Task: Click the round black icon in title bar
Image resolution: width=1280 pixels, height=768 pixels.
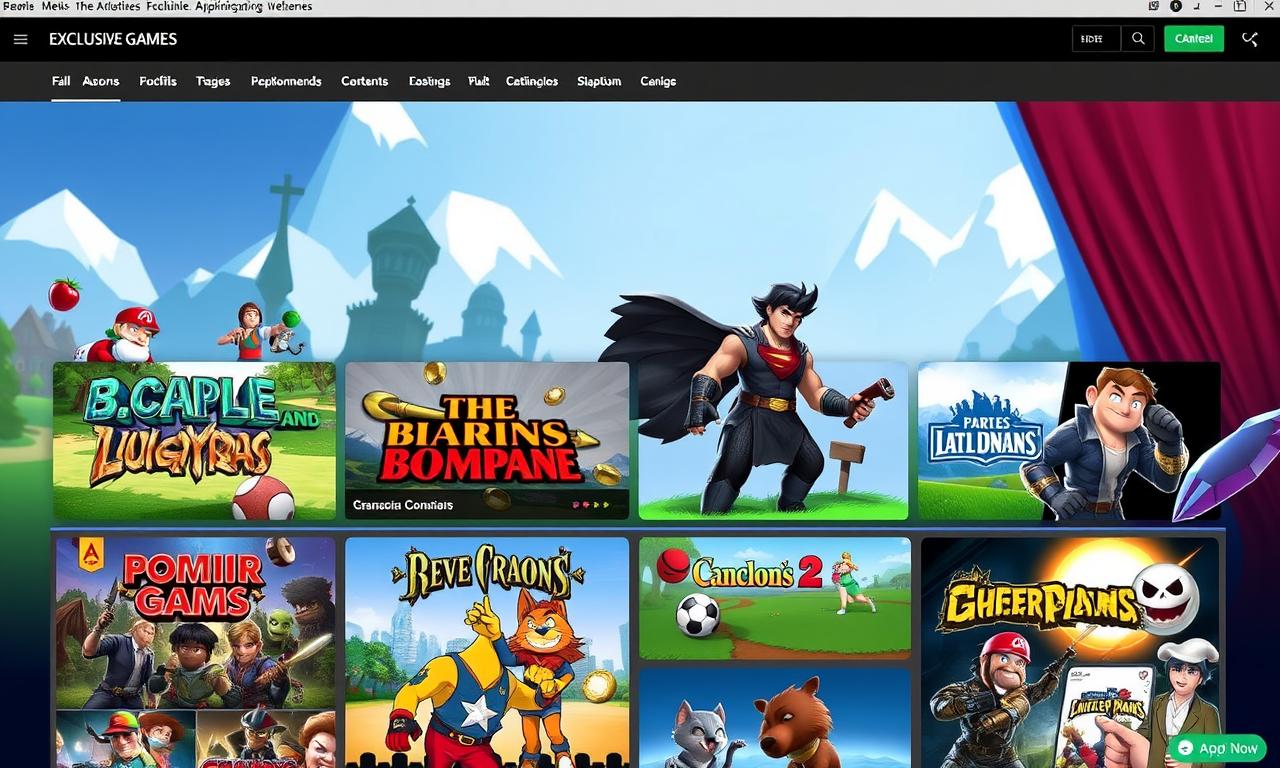Action: pos(1176,6)
